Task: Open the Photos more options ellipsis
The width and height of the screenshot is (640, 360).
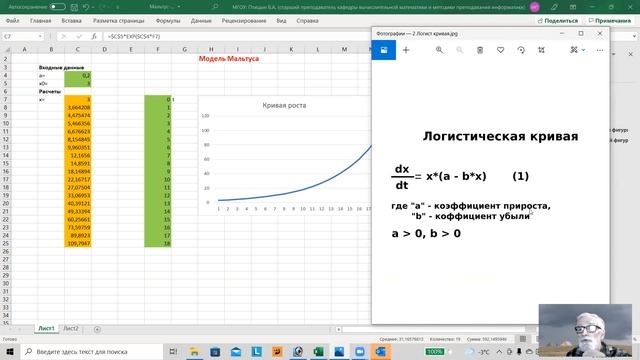Action: (x=600, y=50)
